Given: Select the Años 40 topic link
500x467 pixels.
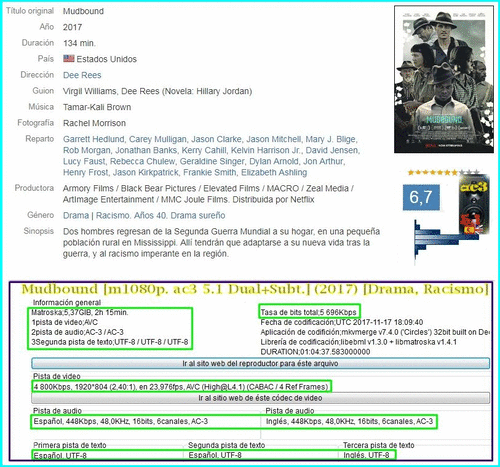Looking at the screenshot, I should coord(150,215).
